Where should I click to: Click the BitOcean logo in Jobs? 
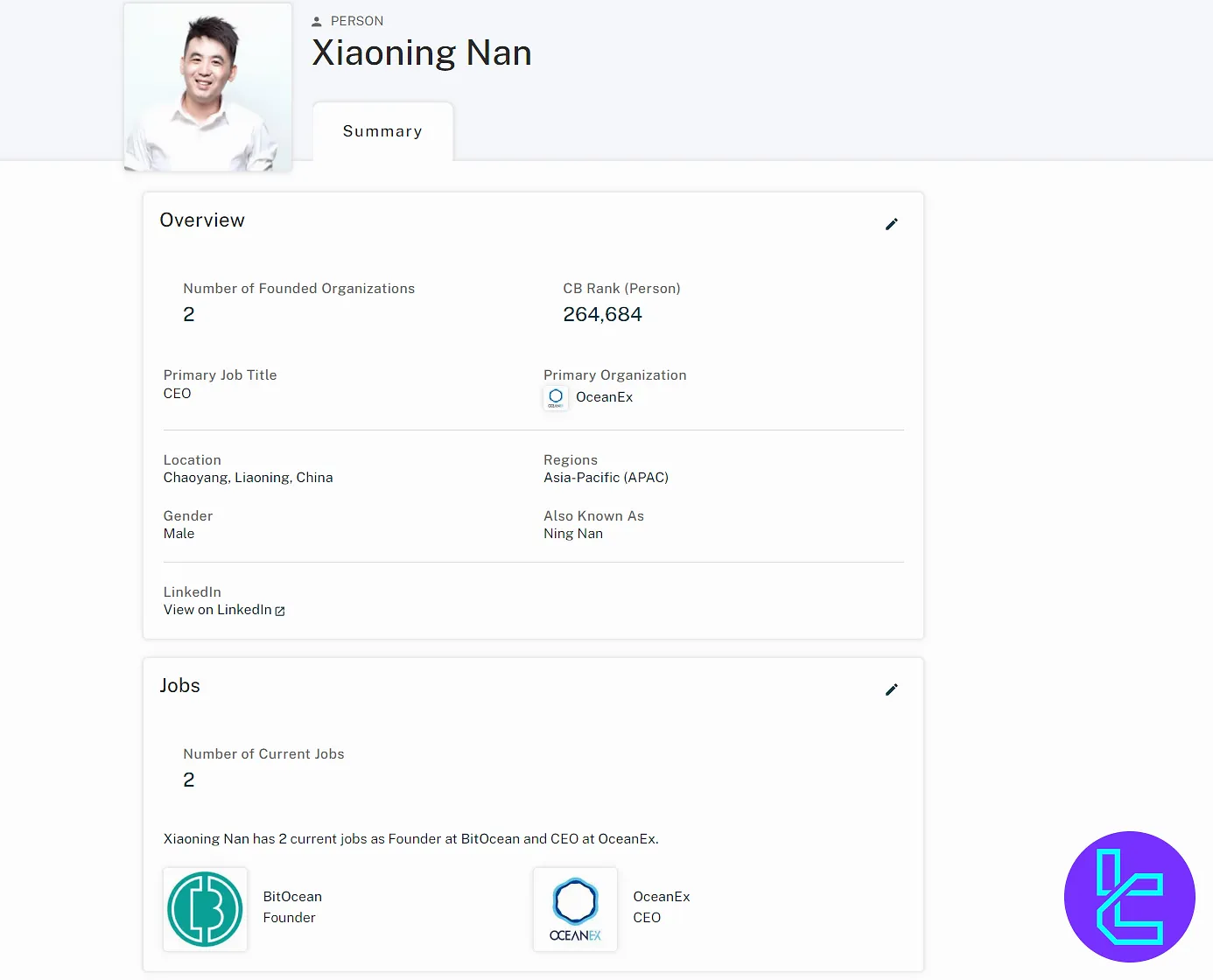pyautogui.click(x=206, y=909)
